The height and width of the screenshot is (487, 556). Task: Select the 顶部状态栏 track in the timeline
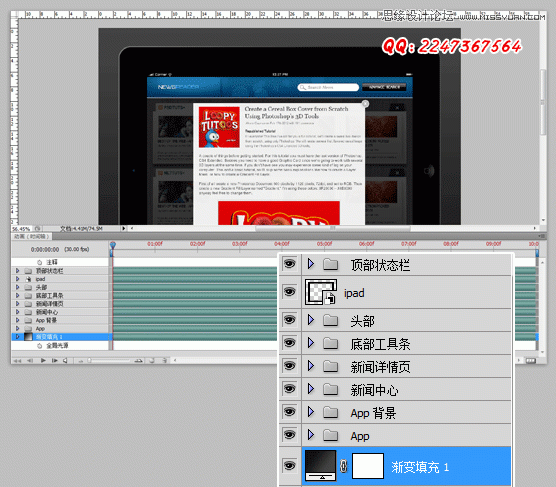[60, 271]
